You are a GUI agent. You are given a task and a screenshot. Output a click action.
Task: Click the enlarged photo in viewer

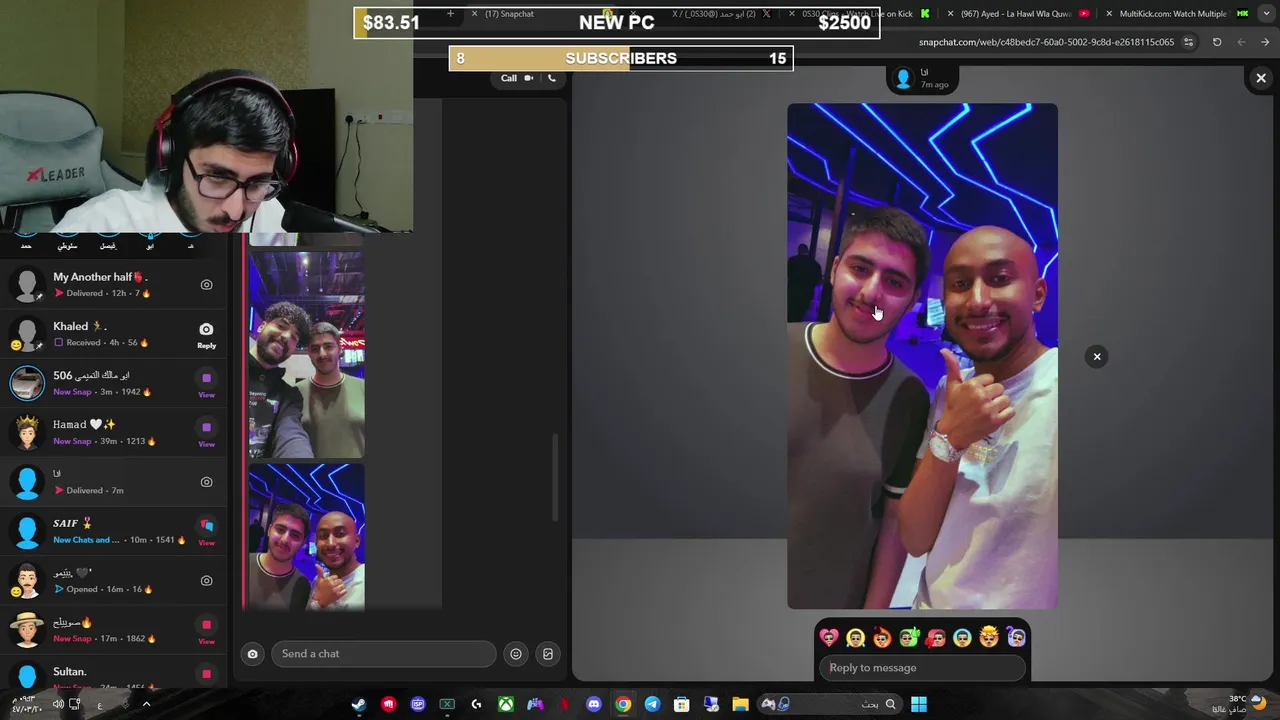tap(922, 356)
